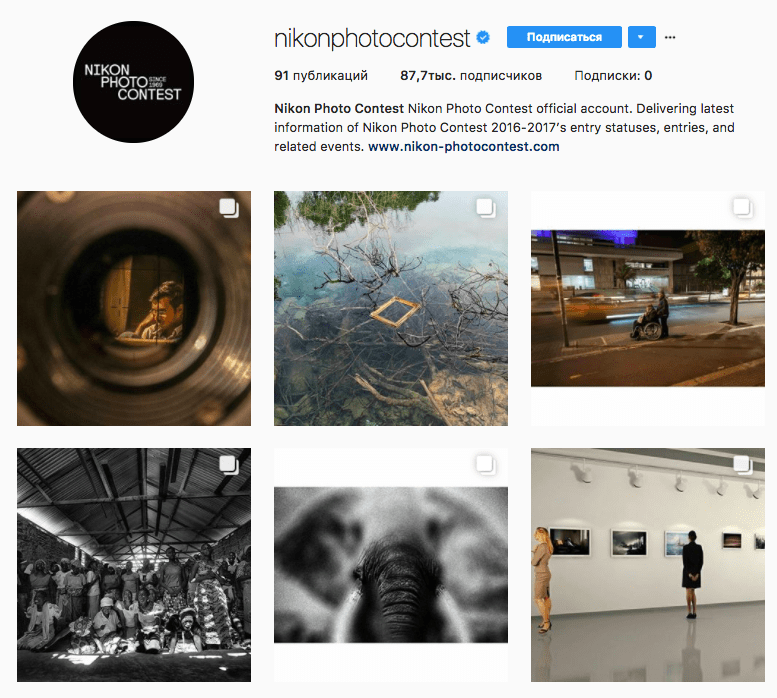
Task: Open Подписки: 0 following list
Action: 613,76
